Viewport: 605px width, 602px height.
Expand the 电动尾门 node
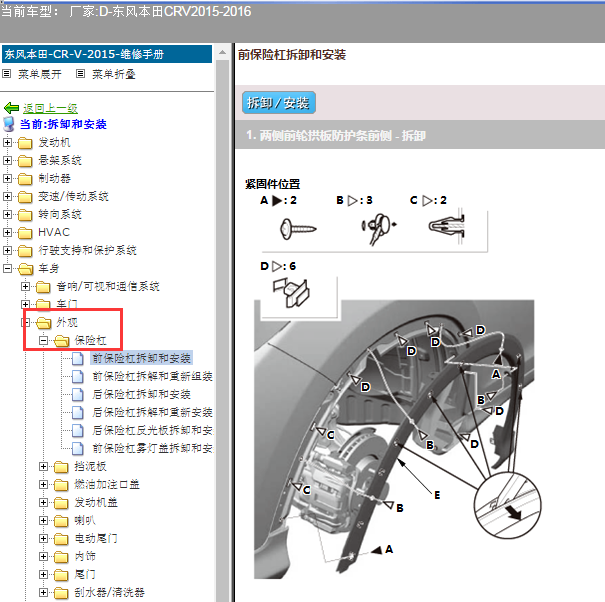(43, 538)
